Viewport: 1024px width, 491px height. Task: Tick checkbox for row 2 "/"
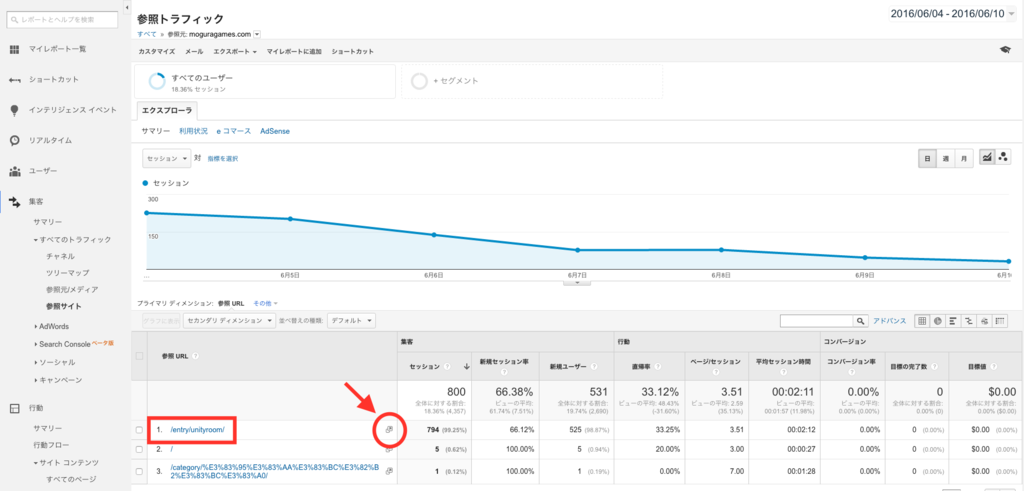point(138,449)
